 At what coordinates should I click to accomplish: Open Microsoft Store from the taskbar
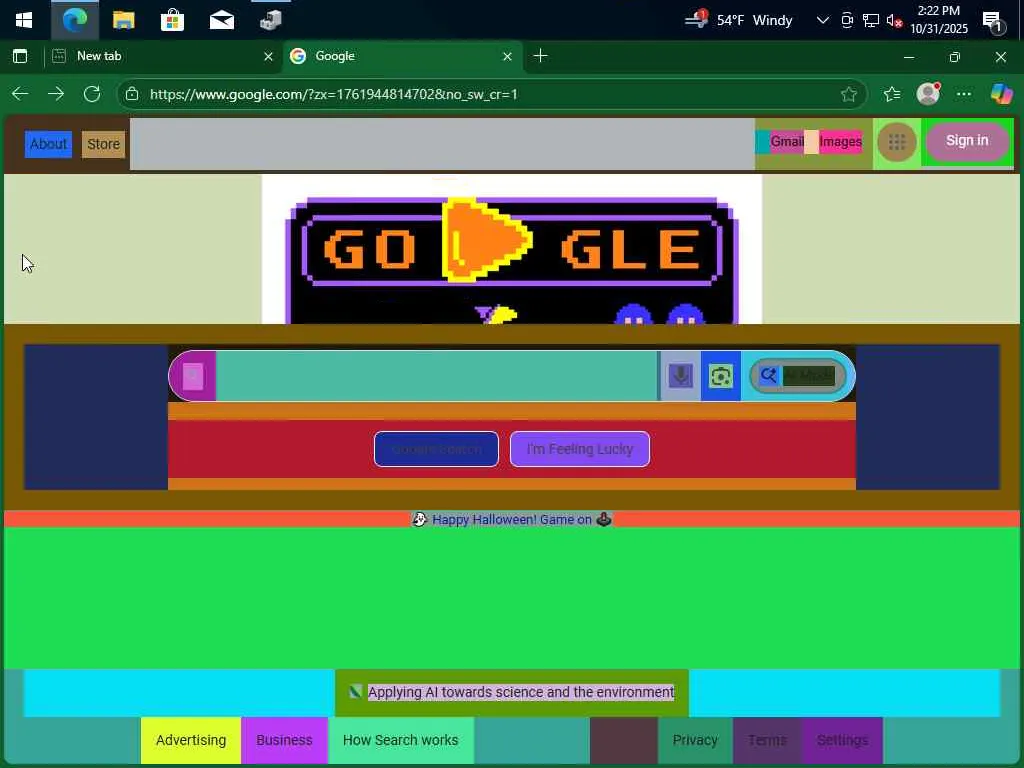pyautogui.click(x=172, y=20)
